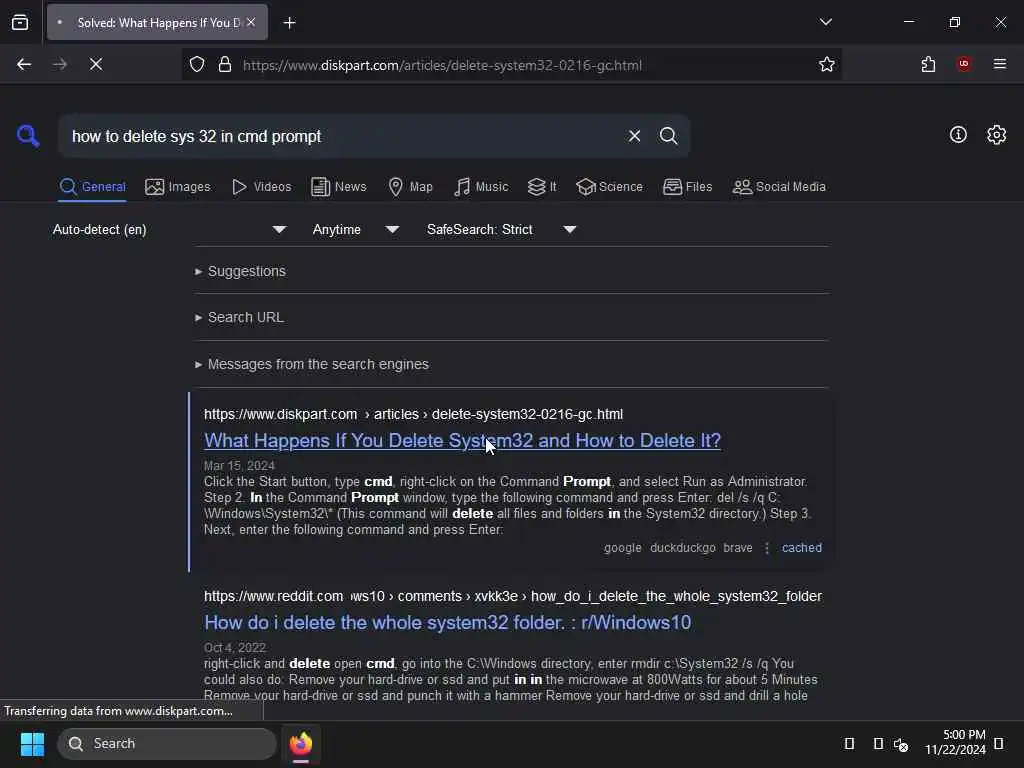Open 'How do i delete the whole system32 folder' result

click(447, 622)
